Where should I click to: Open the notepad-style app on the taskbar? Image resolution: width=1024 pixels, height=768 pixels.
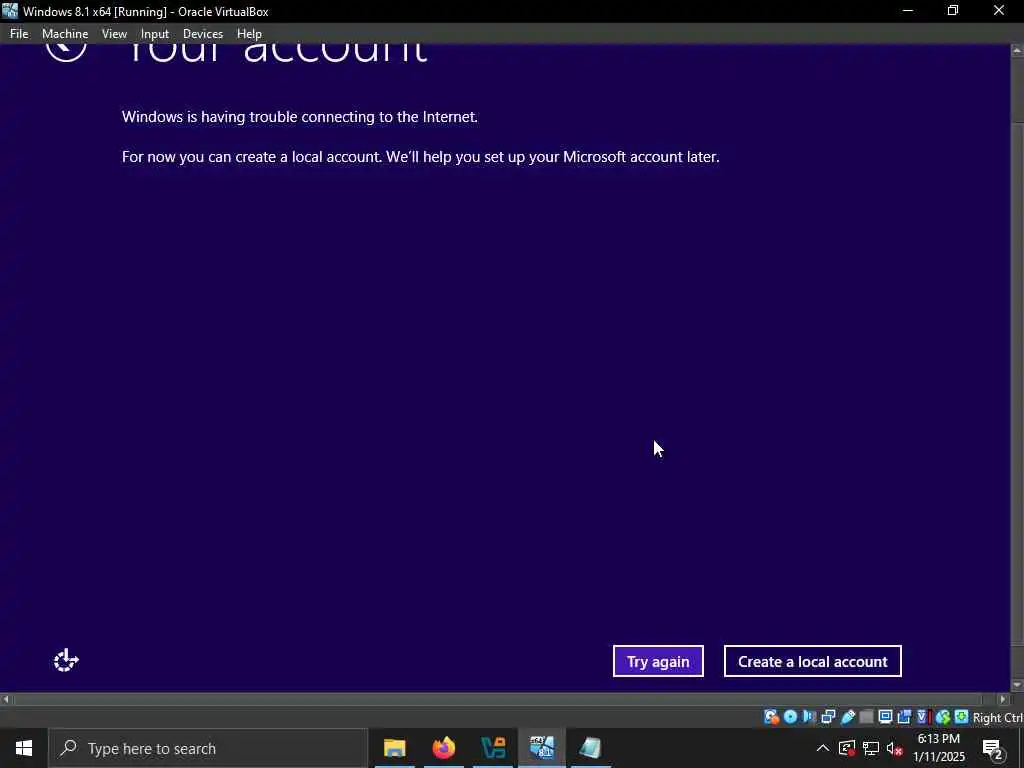coord(590,748)
